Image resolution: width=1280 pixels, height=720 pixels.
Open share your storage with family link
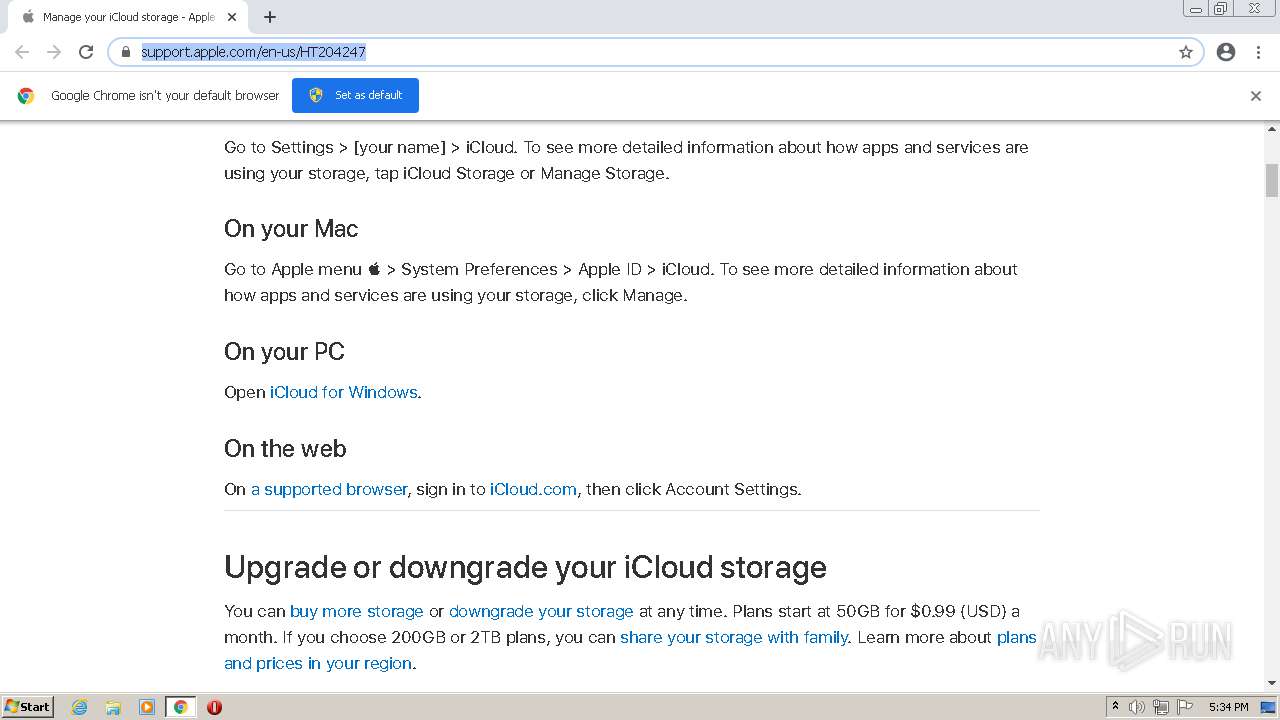point(734,637)
